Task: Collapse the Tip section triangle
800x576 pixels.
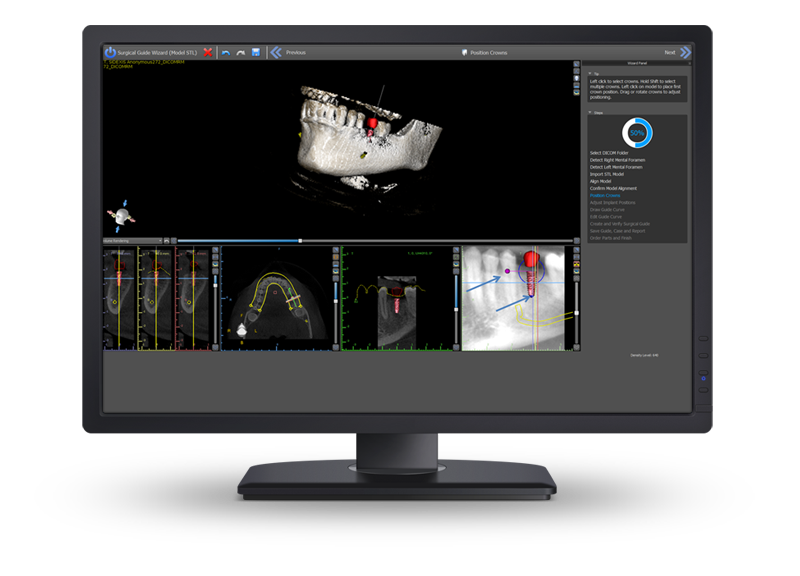Action: pyautogui.click(x=590, y=73)
